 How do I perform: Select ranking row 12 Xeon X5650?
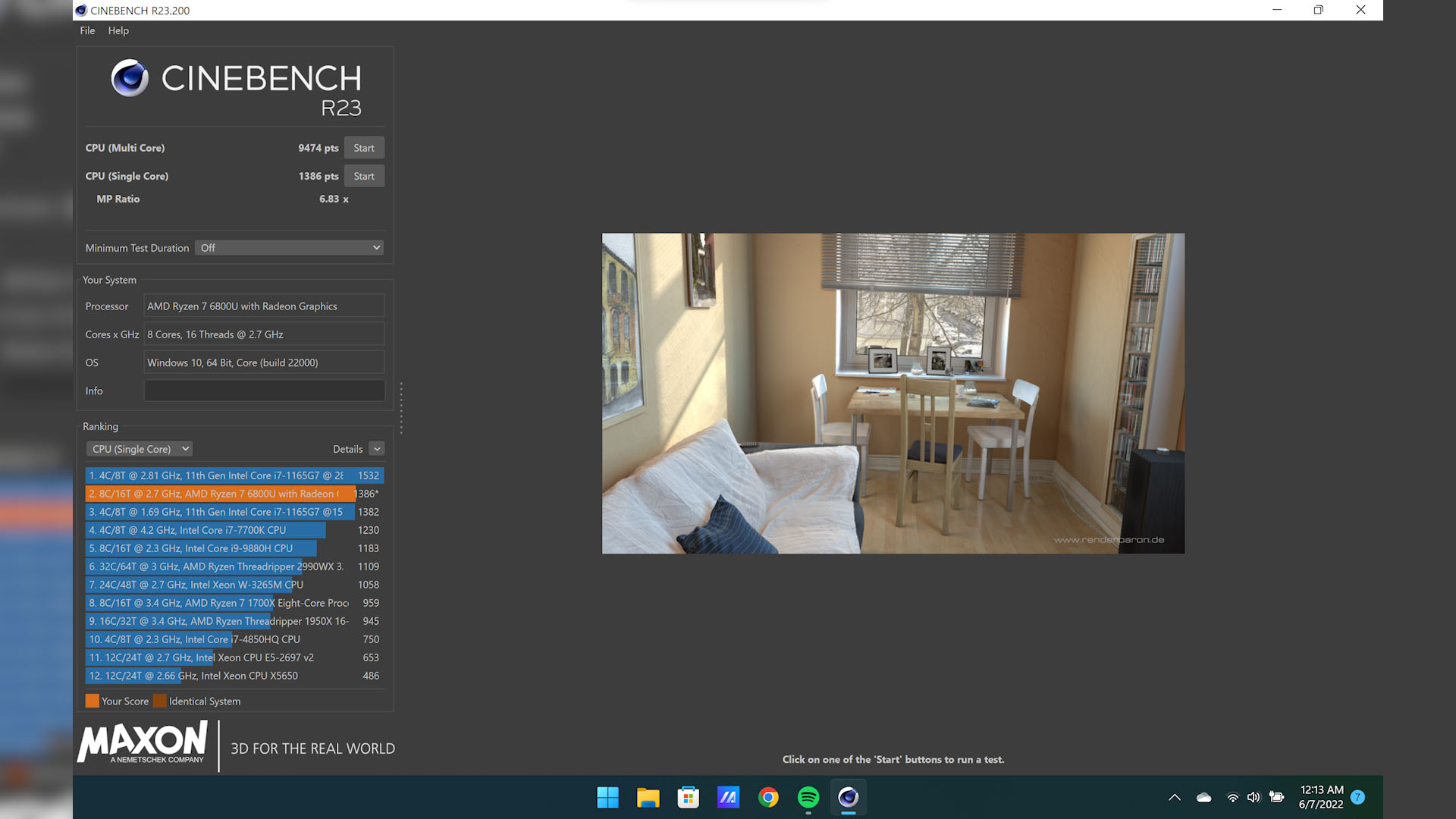[x=234, y=676]
